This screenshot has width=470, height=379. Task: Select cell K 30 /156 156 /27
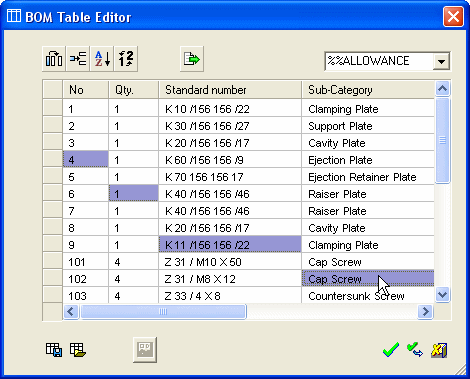coord(230,126)
